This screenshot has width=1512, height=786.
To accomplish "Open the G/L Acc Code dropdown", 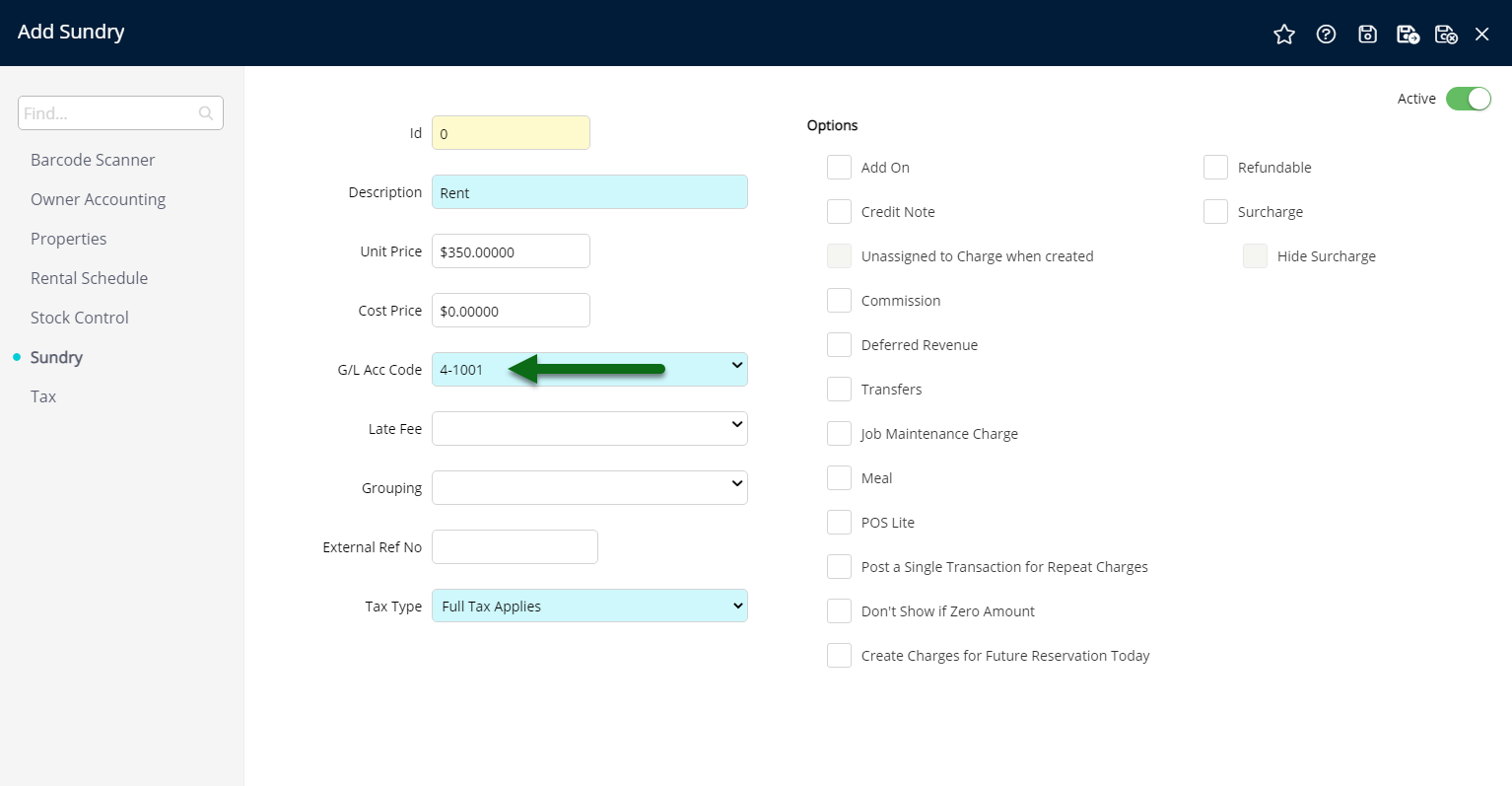I will [x=589, y=369].
